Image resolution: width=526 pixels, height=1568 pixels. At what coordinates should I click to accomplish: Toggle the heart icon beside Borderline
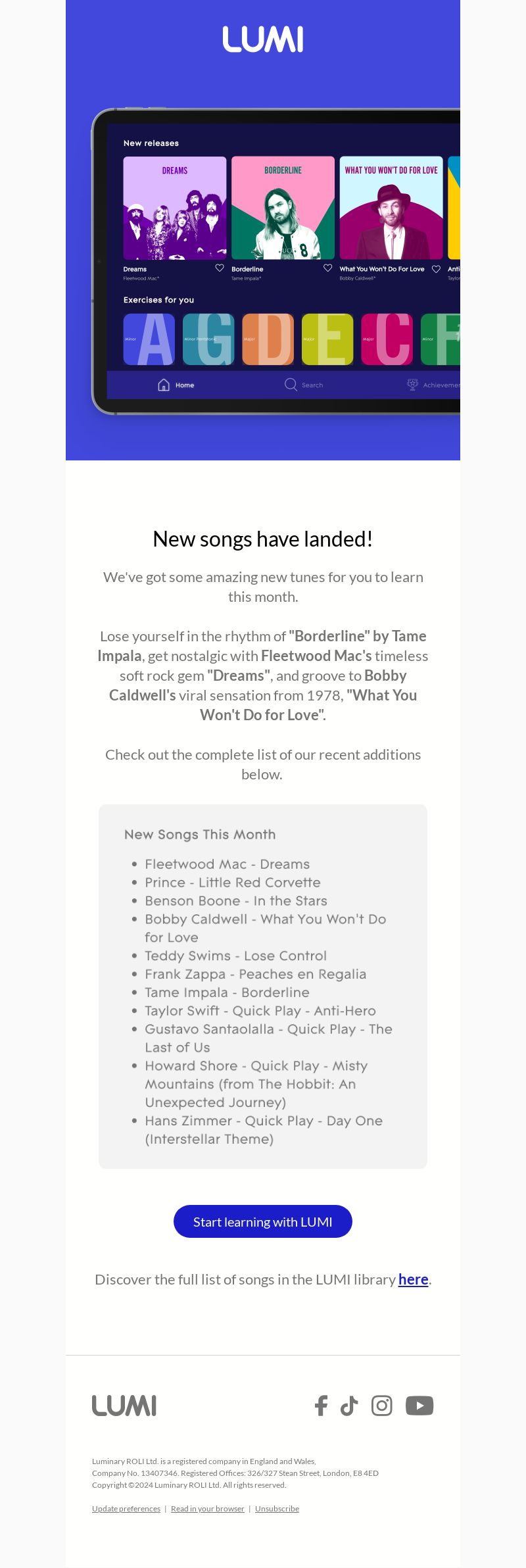click(x=327, y=268)
